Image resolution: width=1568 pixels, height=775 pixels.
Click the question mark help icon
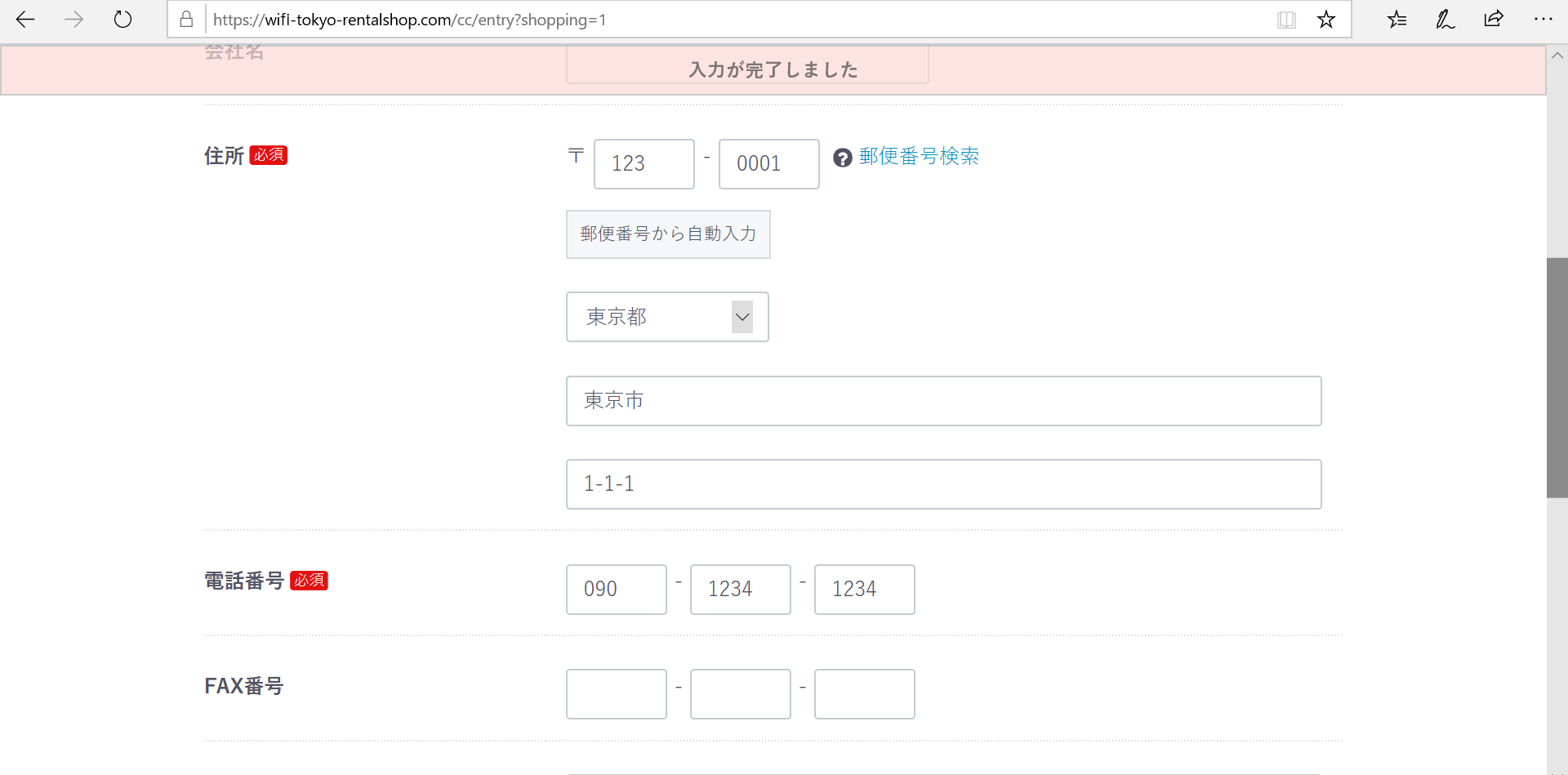coord(843,158)
